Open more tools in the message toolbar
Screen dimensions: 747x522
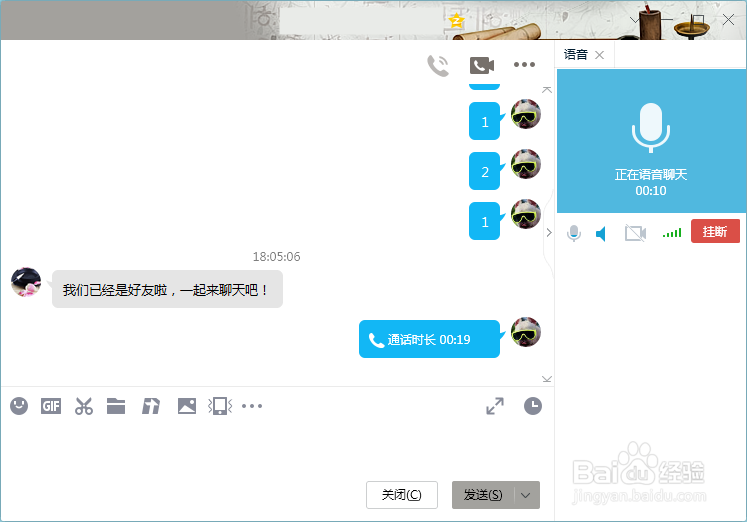click(x=252, y=406)
